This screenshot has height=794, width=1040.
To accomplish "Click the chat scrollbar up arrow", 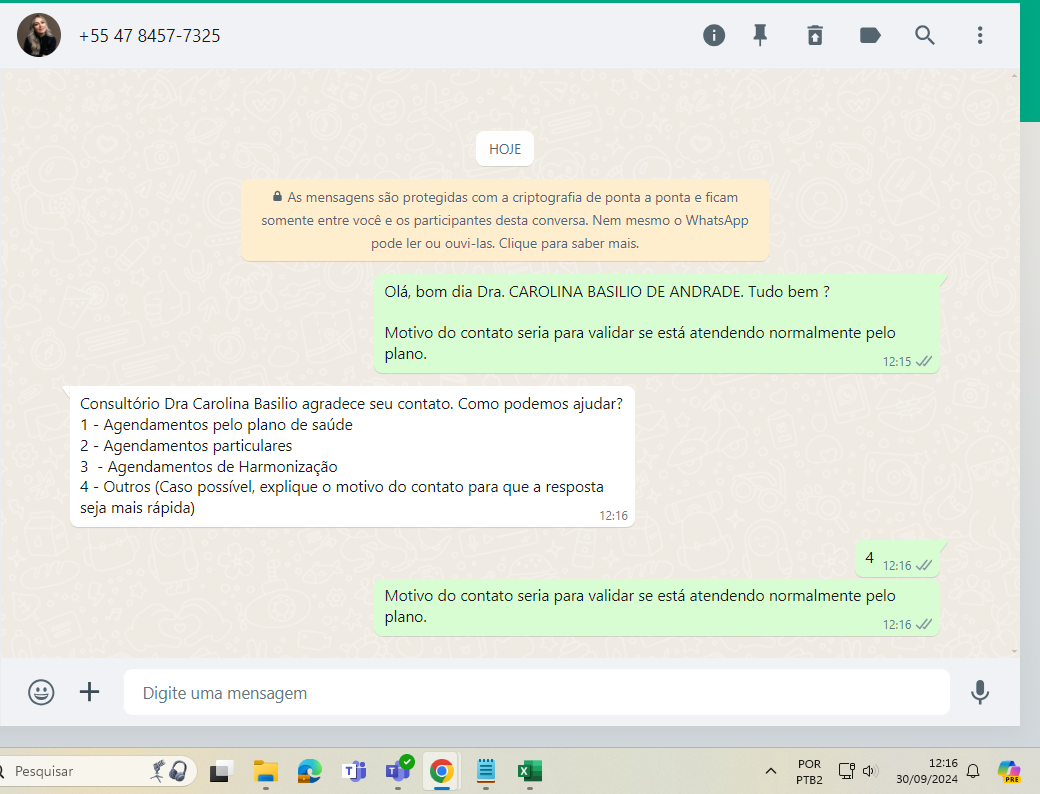I will point(1014,76).
